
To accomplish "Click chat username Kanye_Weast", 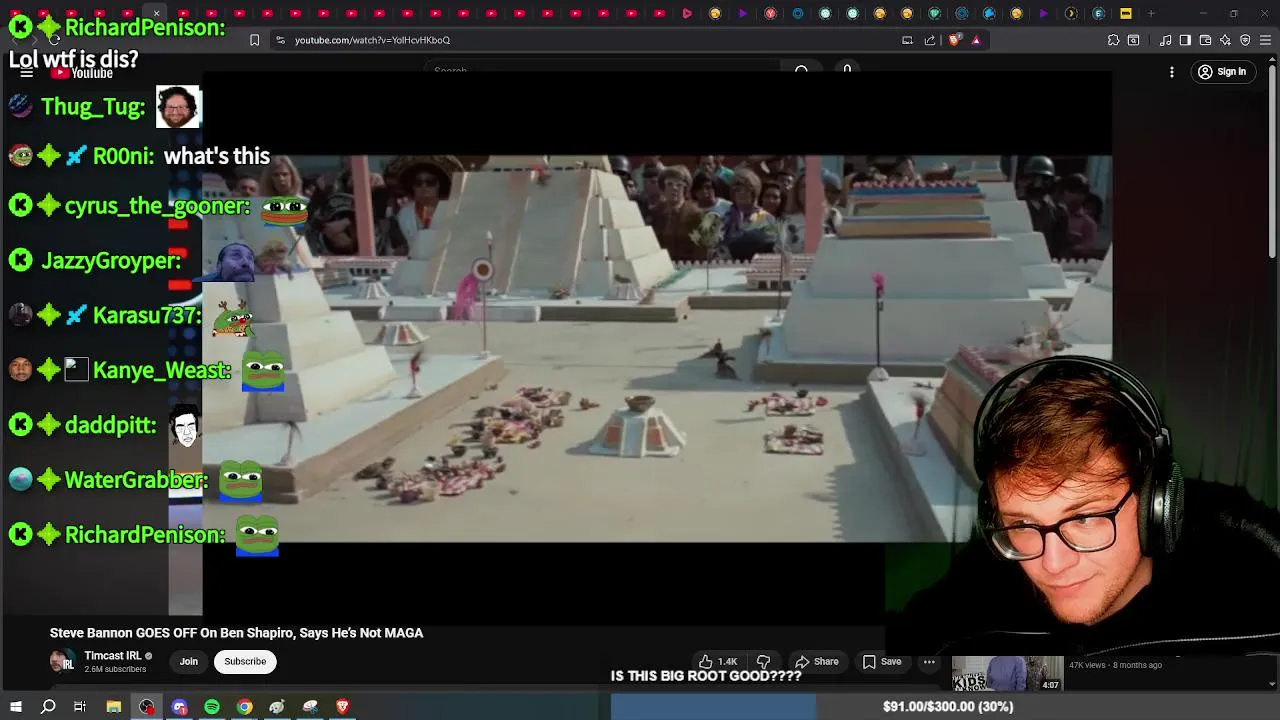I will tap(162, 371).
